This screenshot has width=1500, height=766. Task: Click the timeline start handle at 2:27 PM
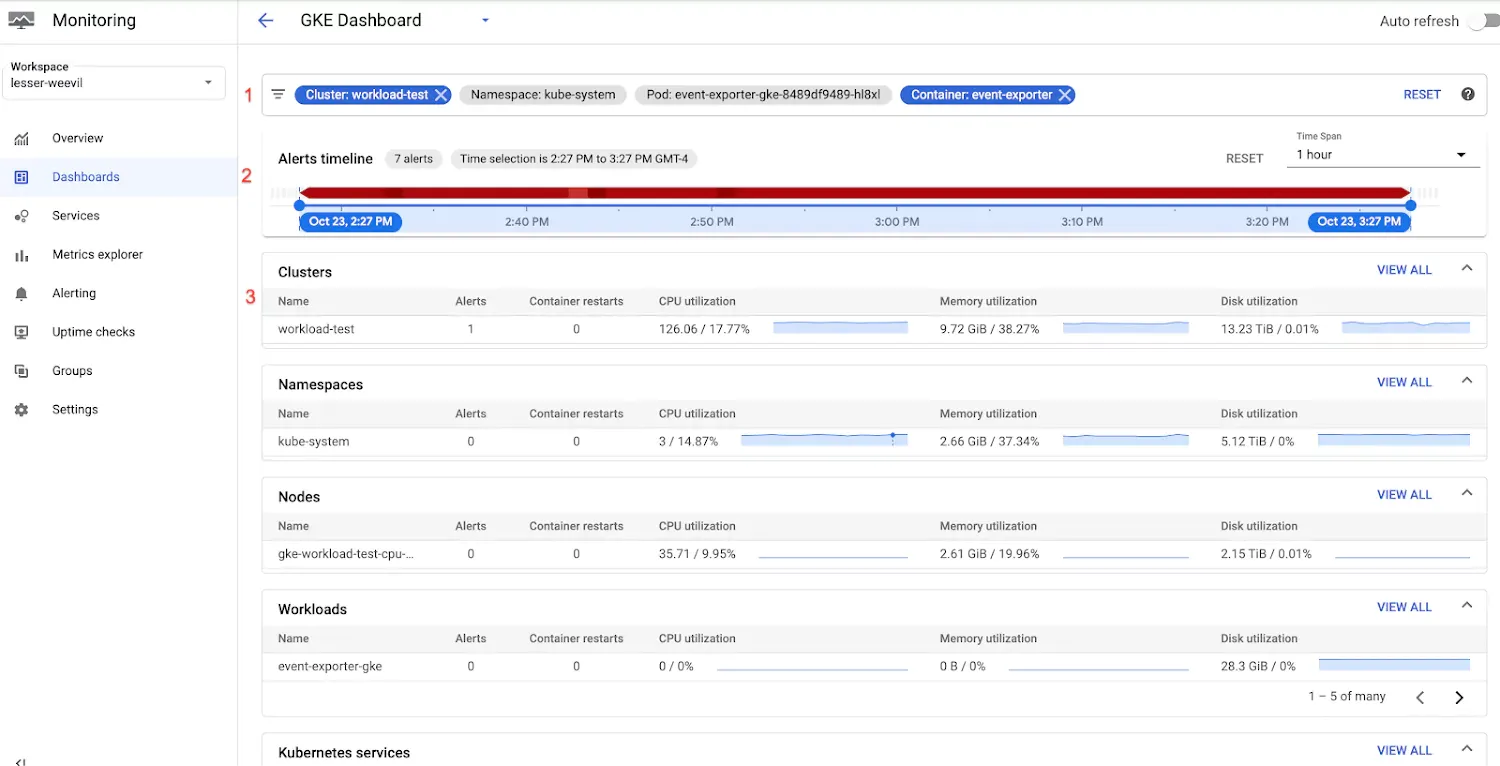pos(300,205)
